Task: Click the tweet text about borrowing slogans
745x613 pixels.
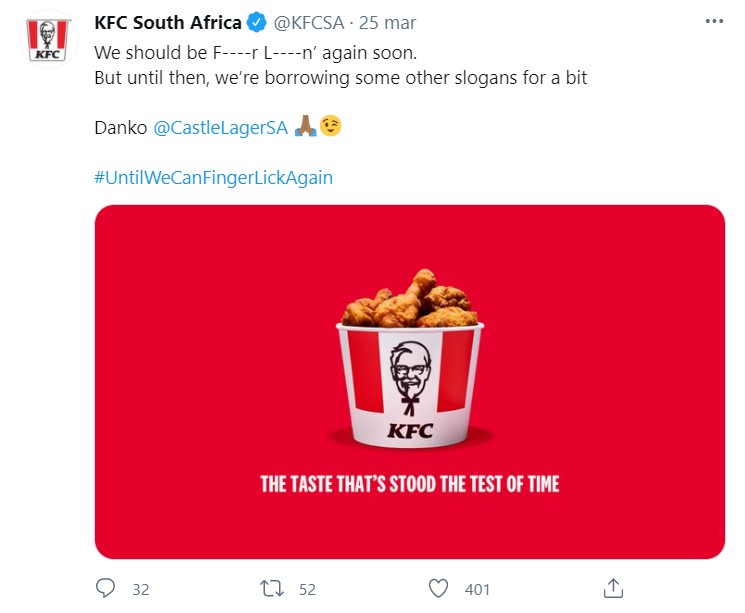Action: coord(341,77)
